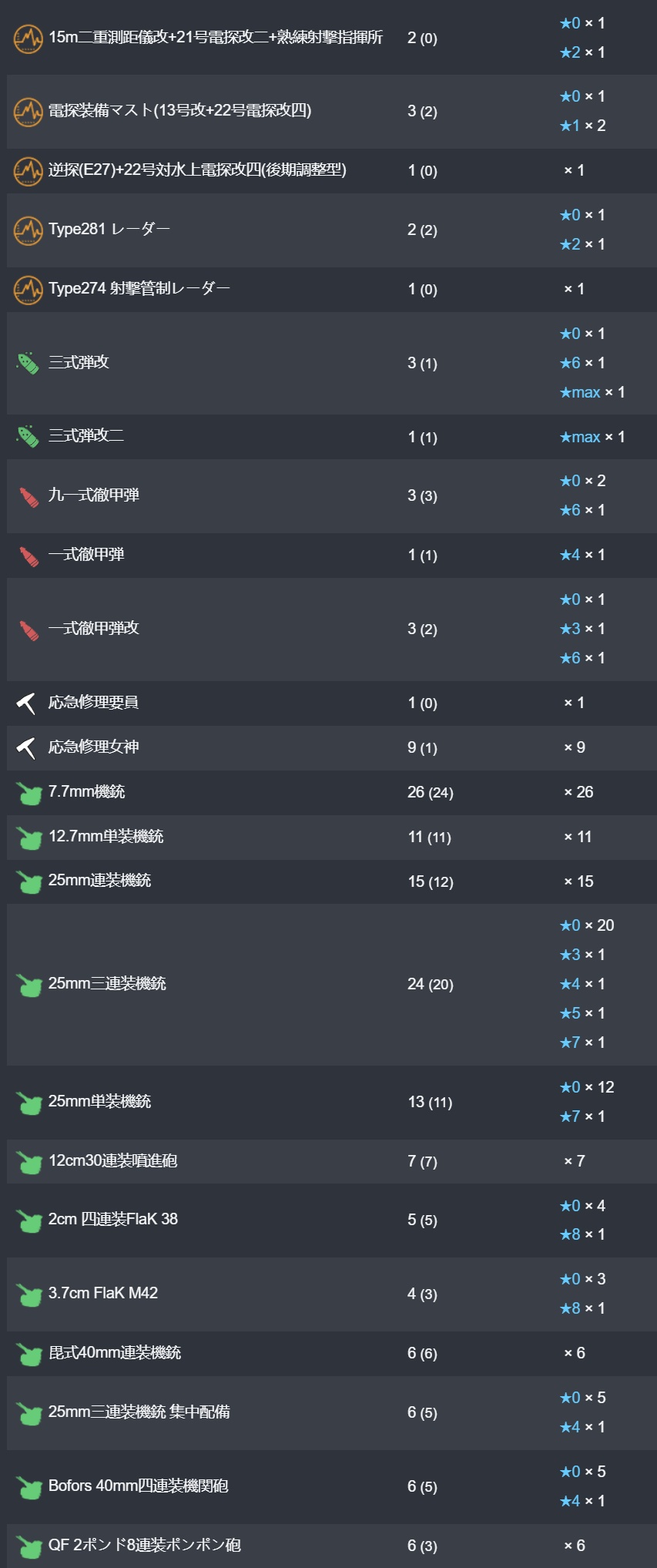Viewport: 657px width, 1568px height.
Task: Click the ★8 × 1 entry for 2cm 四連装FlaK 38
Action: (x=582, y=1234)
